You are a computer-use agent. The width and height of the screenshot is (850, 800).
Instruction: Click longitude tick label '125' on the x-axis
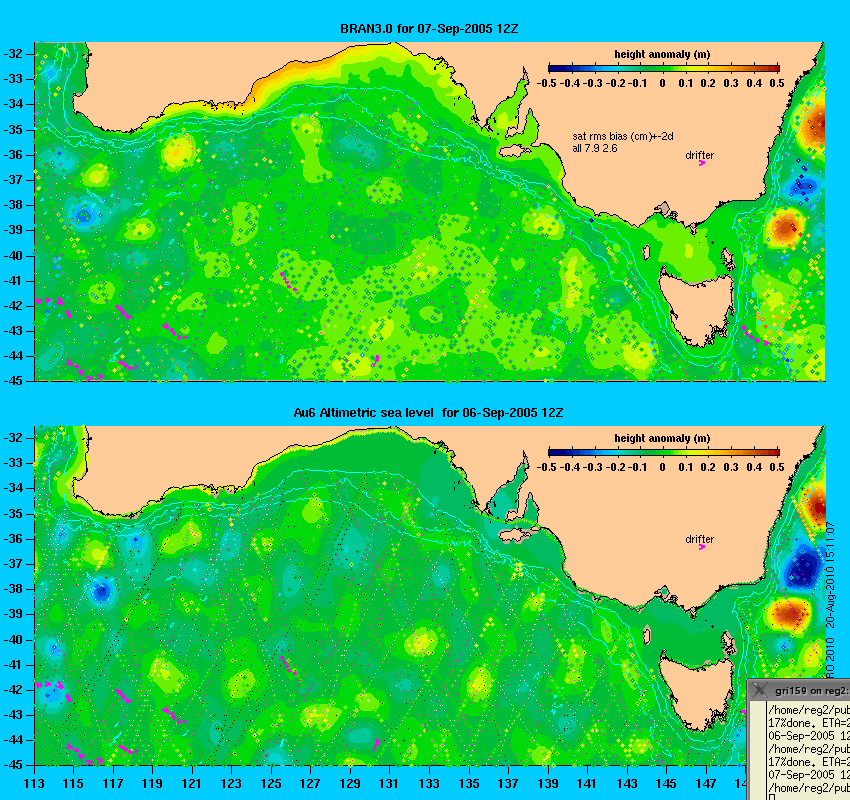(271, 783)
